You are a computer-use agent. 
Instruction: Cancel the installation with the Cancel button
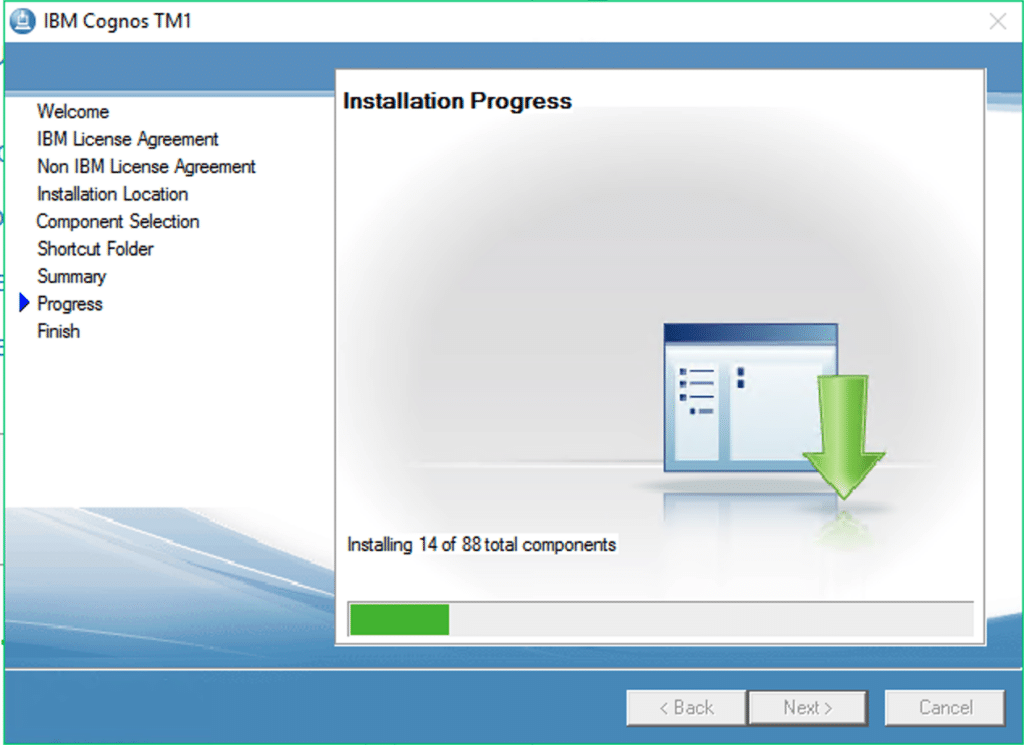click(944, 707)
